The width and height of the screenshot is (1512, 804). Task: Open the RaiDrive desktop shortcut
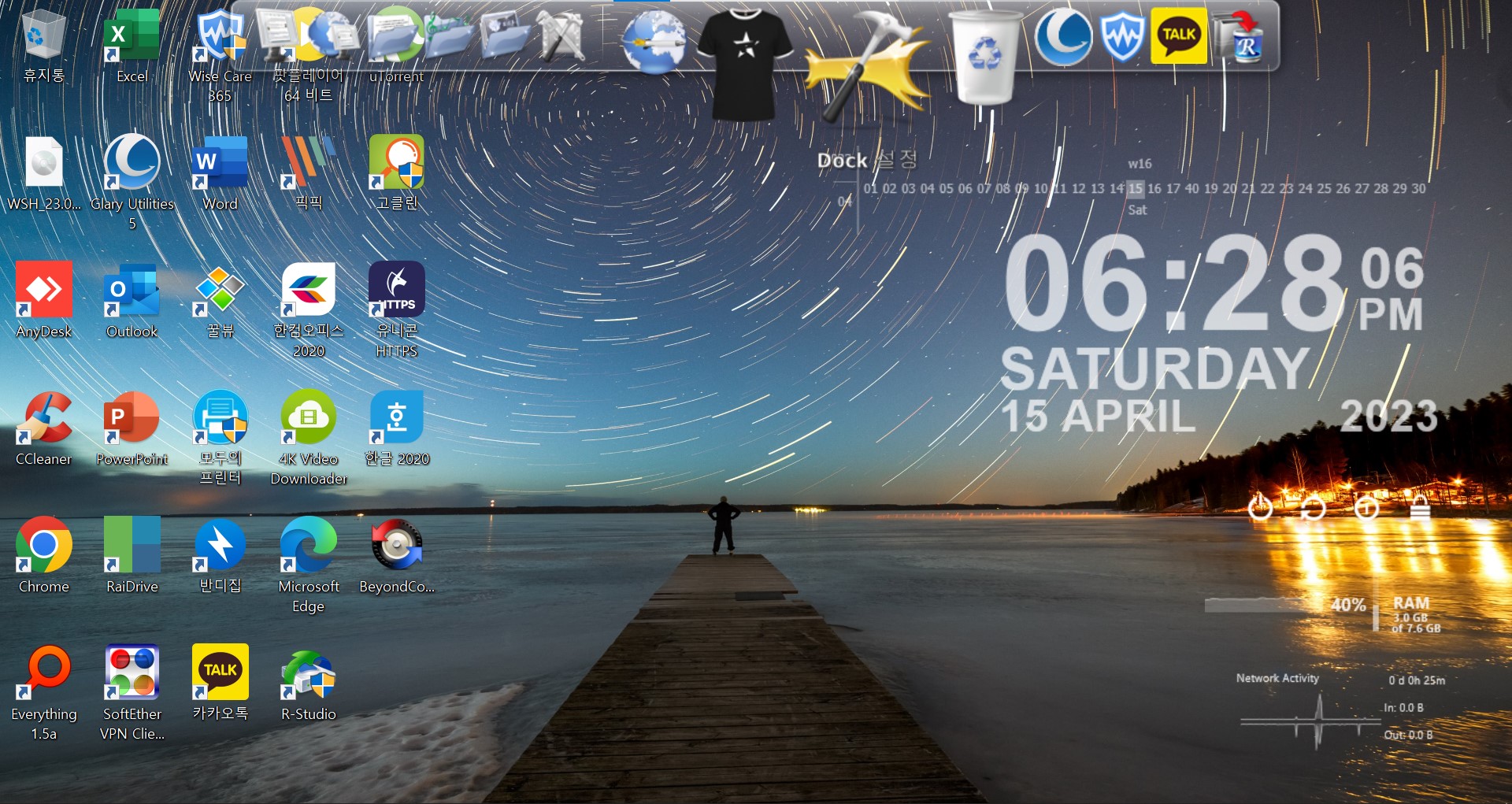click(x=132, y=556)
